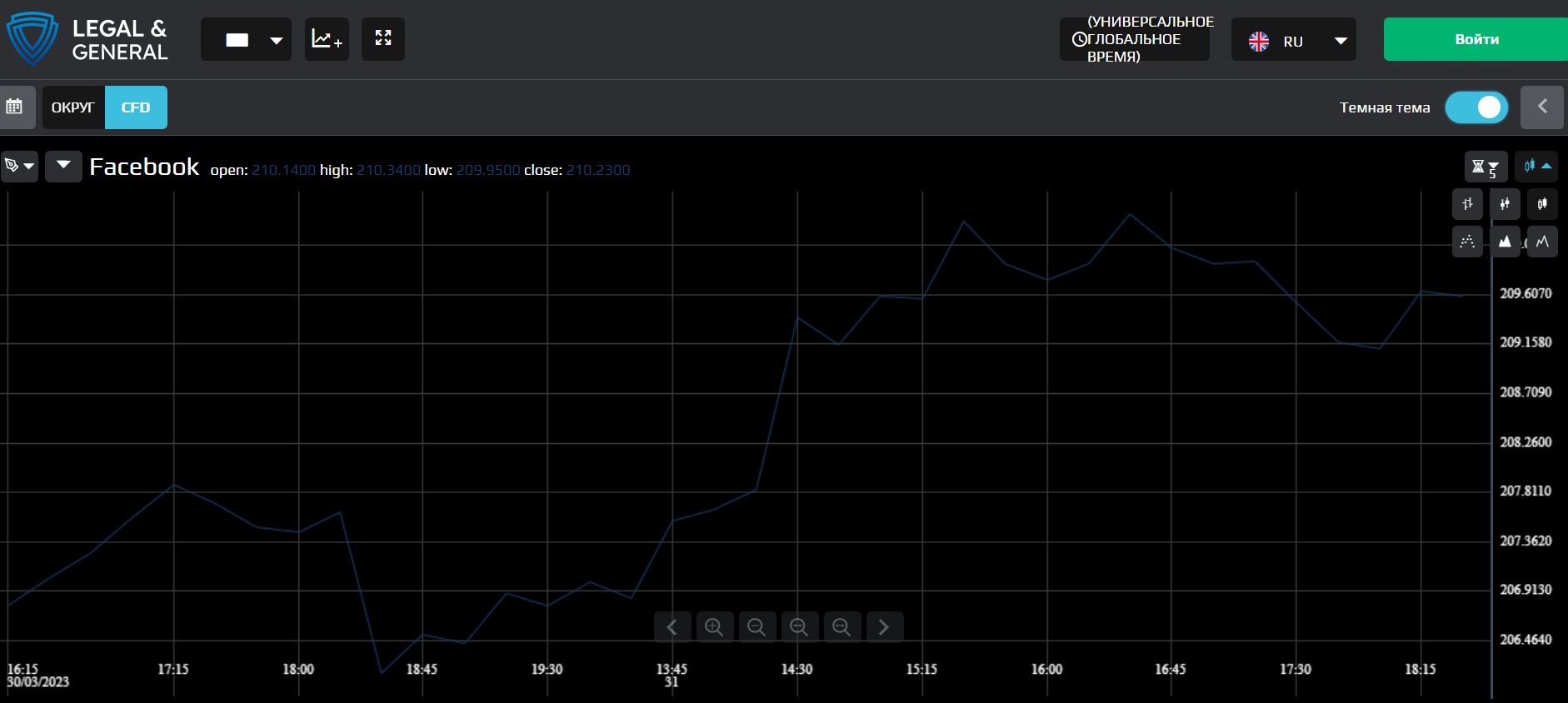Click the open value 210.1400
Image resolution: width=1568 pixels, height=703 pixels.
[x=283, y=170]
